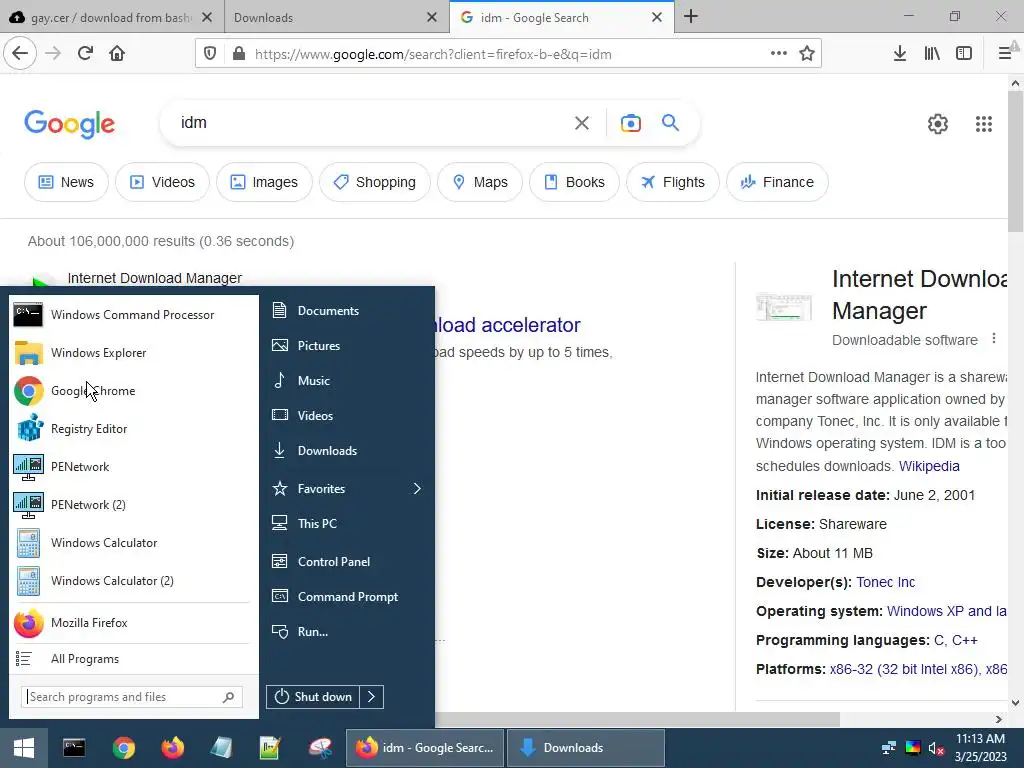Screen dimensions: 1024x768
Task: Open knowledge panel three-dot more options
Action: pyautogui.click(x=994, y=338)
